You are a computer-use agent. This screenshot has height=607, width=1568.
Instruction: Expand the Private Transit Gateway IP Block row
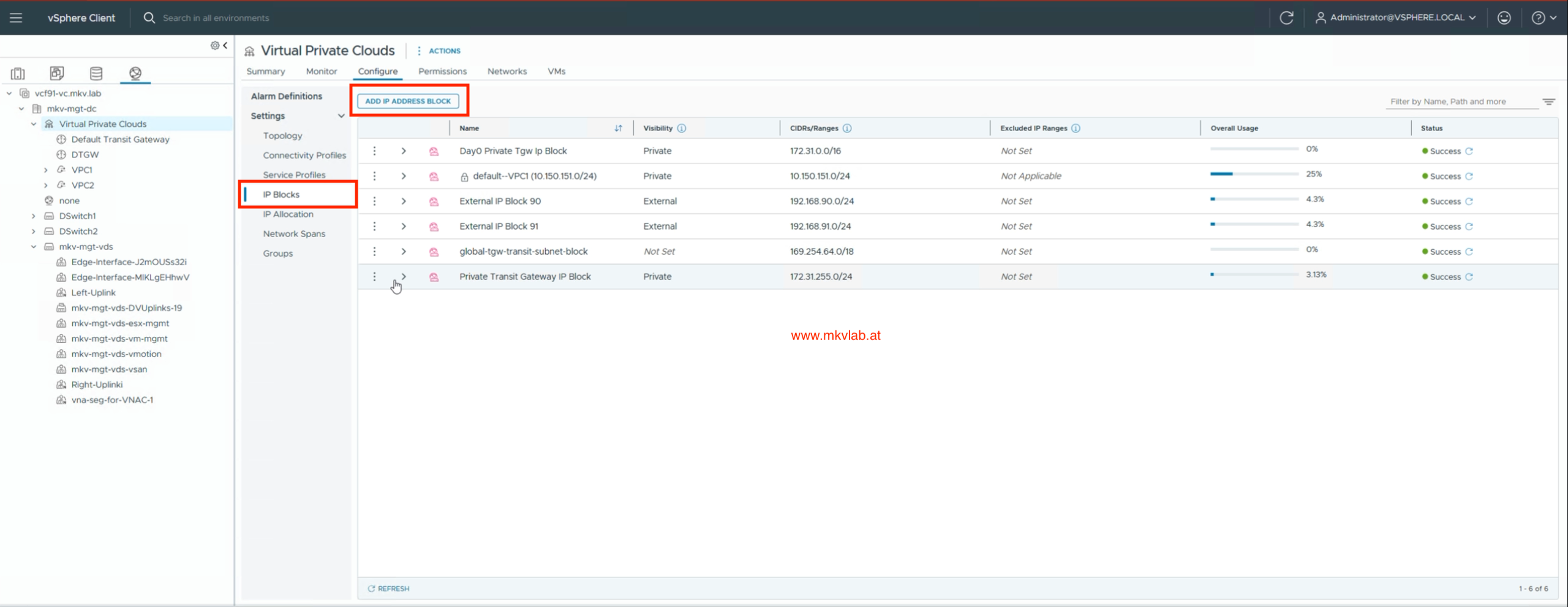[404, 277]
